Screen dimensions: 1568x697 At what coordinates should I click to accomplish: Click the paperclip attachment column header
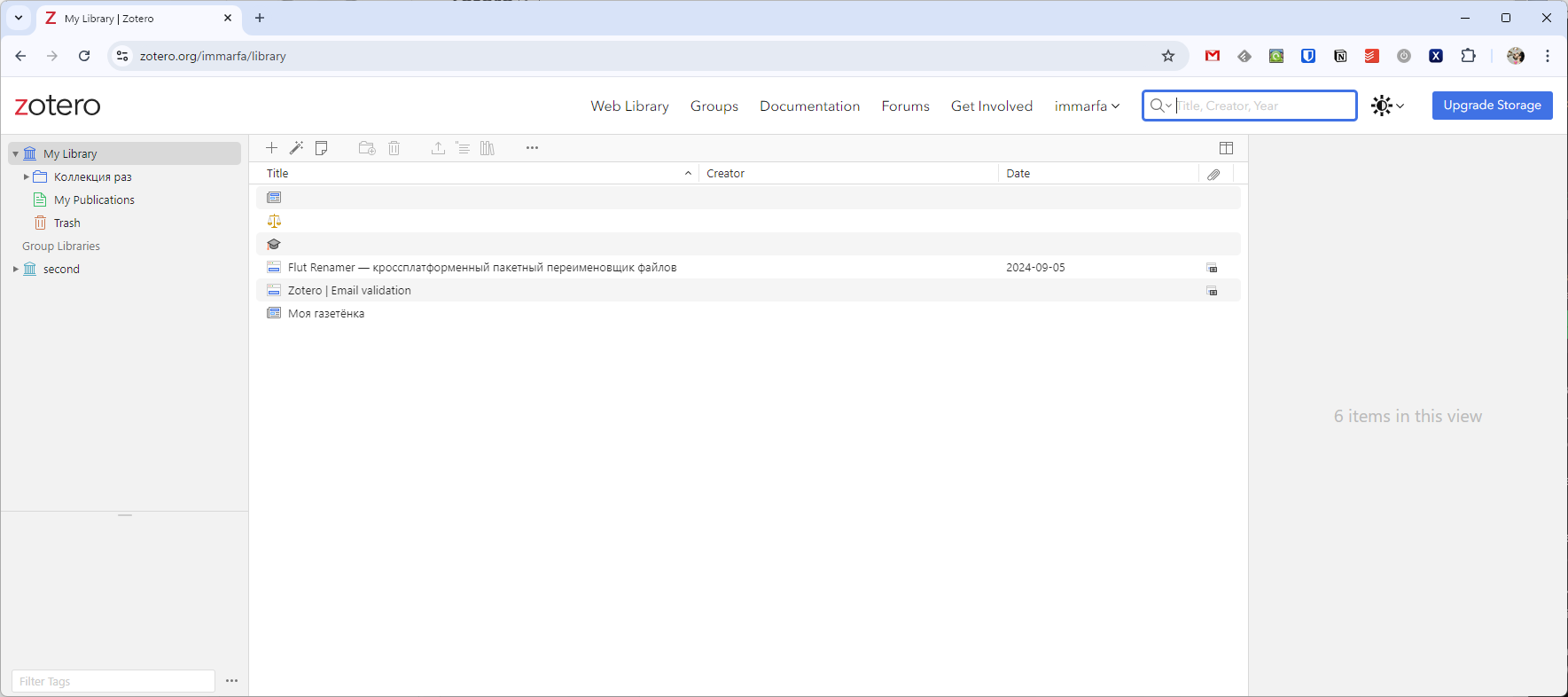1213,174
